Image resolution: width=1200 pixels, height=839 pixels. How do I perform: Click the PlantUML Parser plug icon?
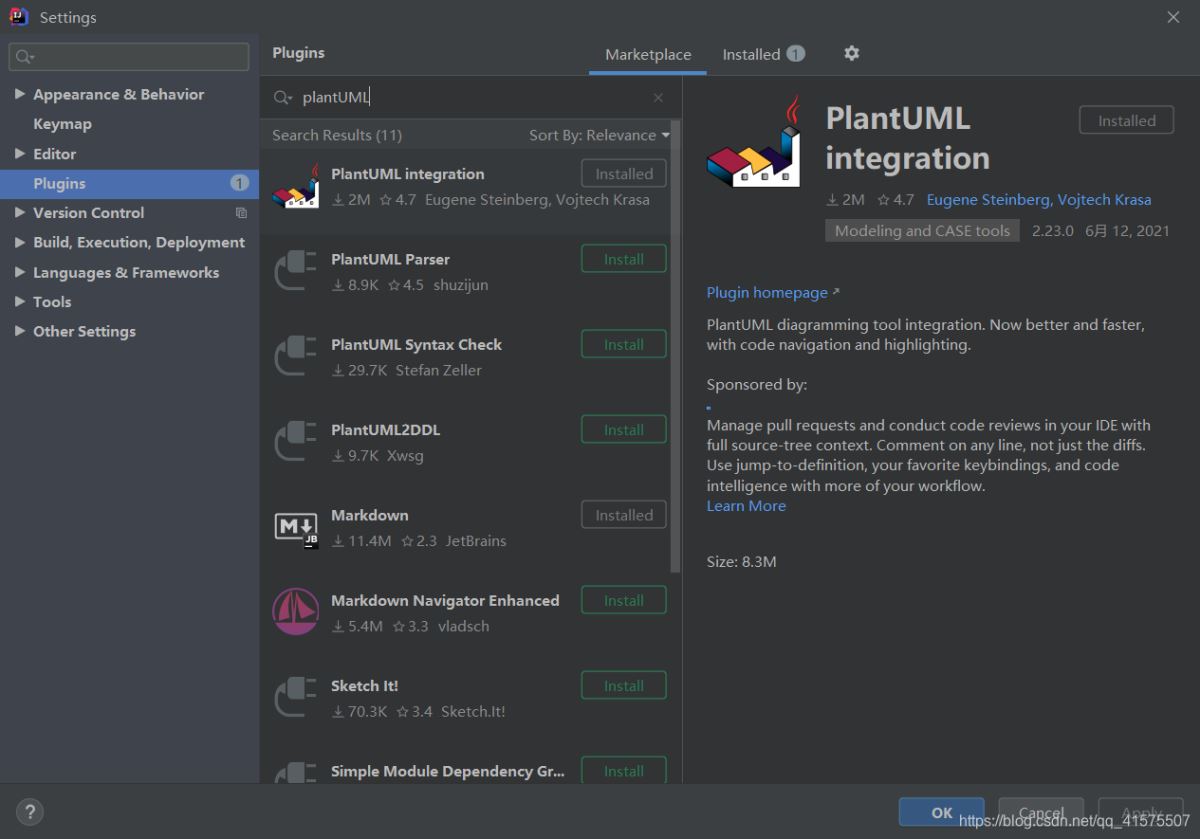295,271
